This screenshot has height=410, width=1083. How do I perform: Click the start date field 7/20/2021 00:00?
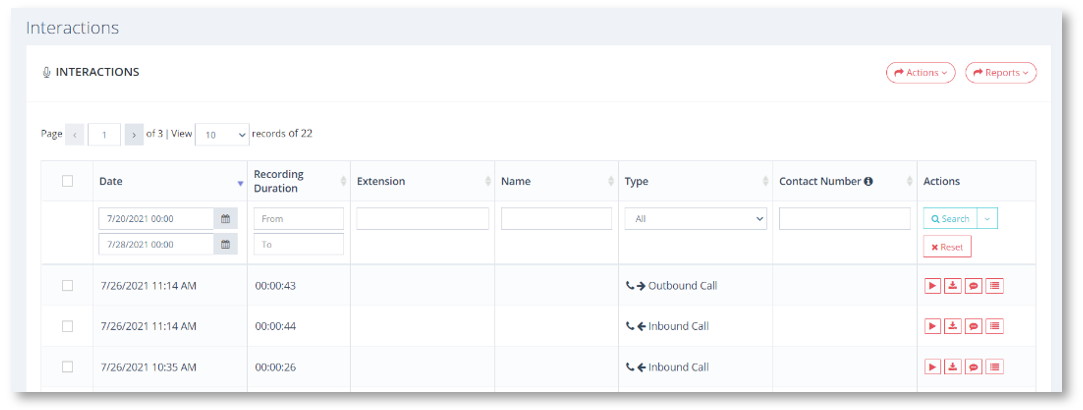point(156,219)
